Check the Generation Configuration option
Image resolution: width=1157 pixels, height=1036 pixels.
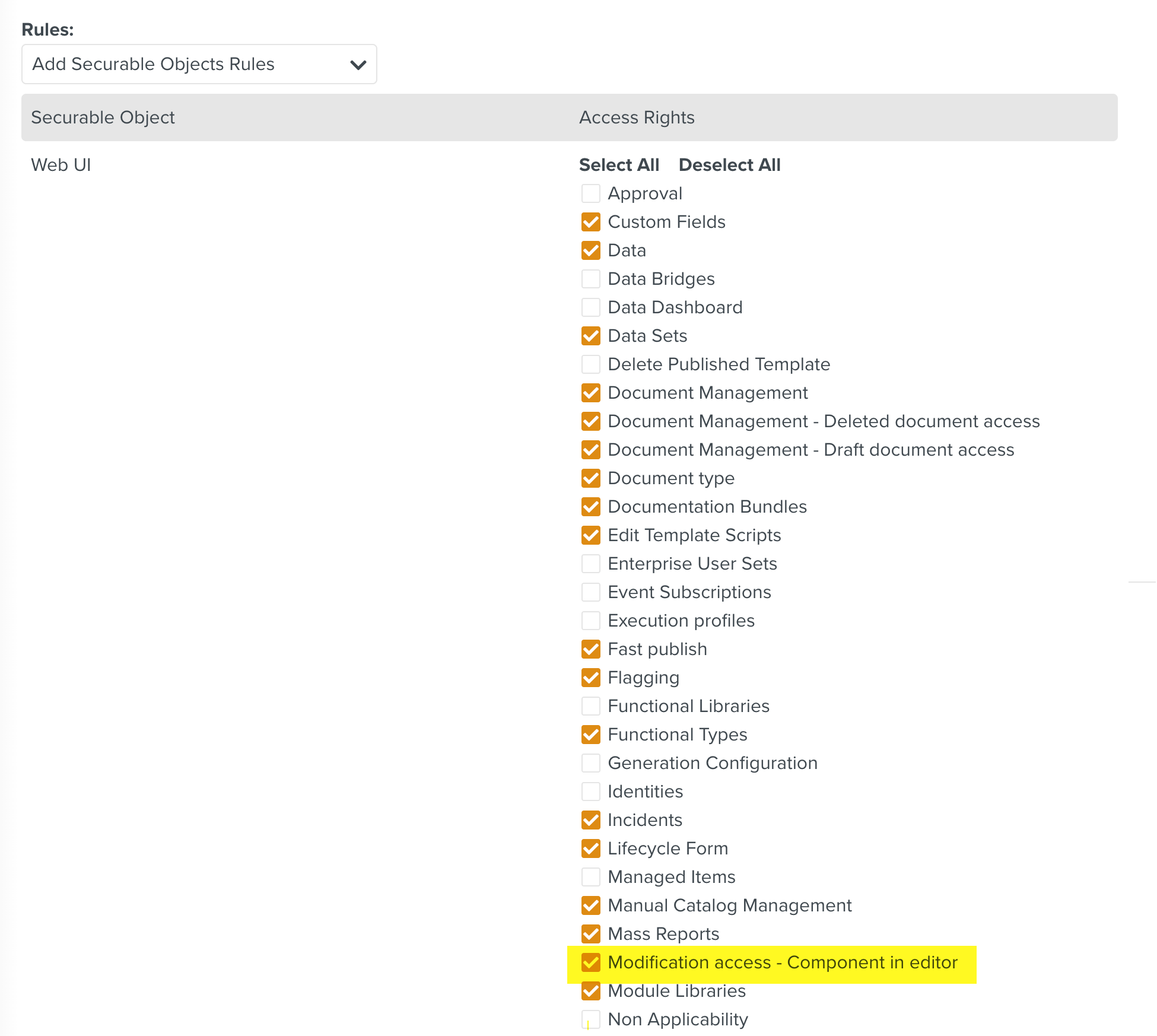590,763
